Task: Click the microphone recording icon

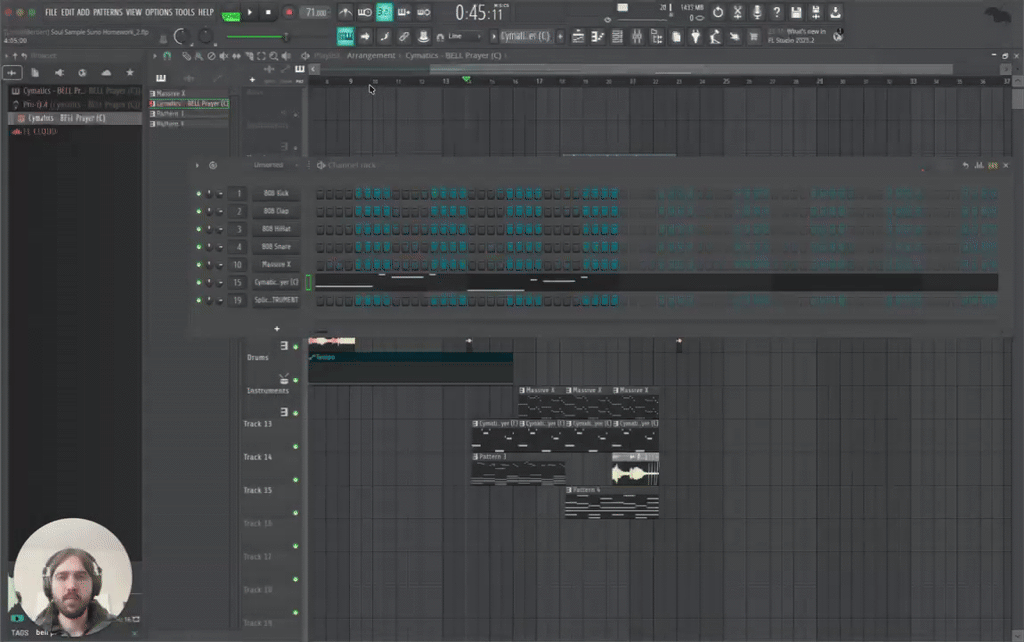Action: (x=757, y=12)
